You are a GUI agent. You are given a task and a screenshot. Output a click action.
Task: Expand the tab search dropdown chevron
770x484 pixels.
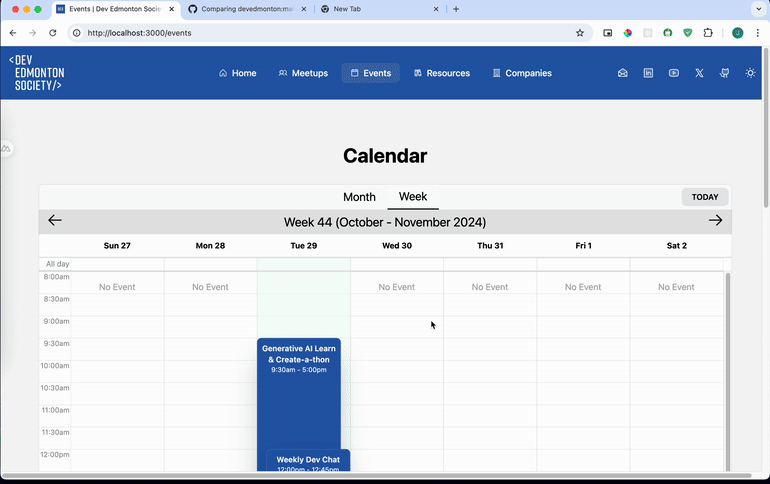758,9
